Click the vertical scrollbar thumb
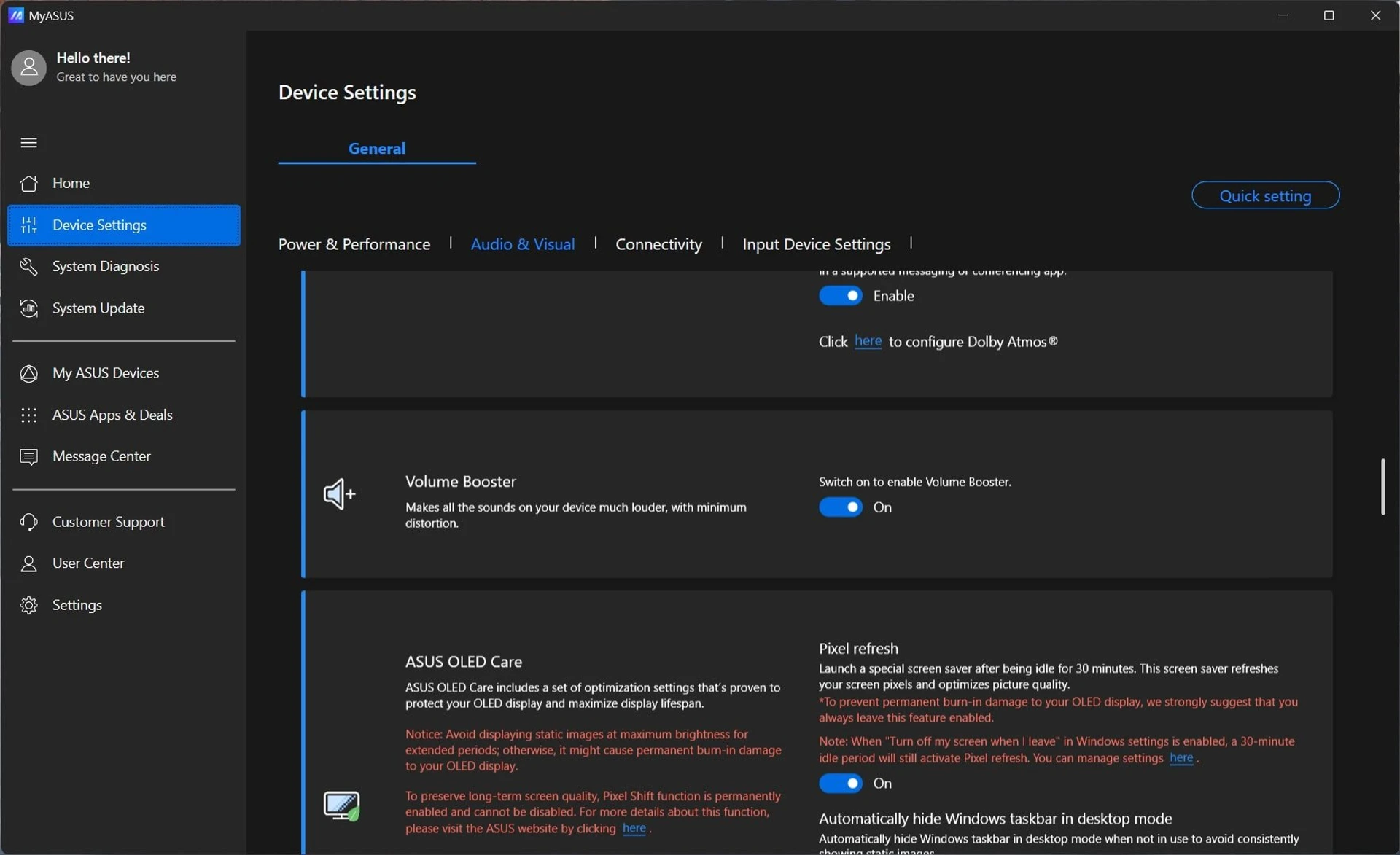Screen dimensions: 1400x855 (1382, 487)
